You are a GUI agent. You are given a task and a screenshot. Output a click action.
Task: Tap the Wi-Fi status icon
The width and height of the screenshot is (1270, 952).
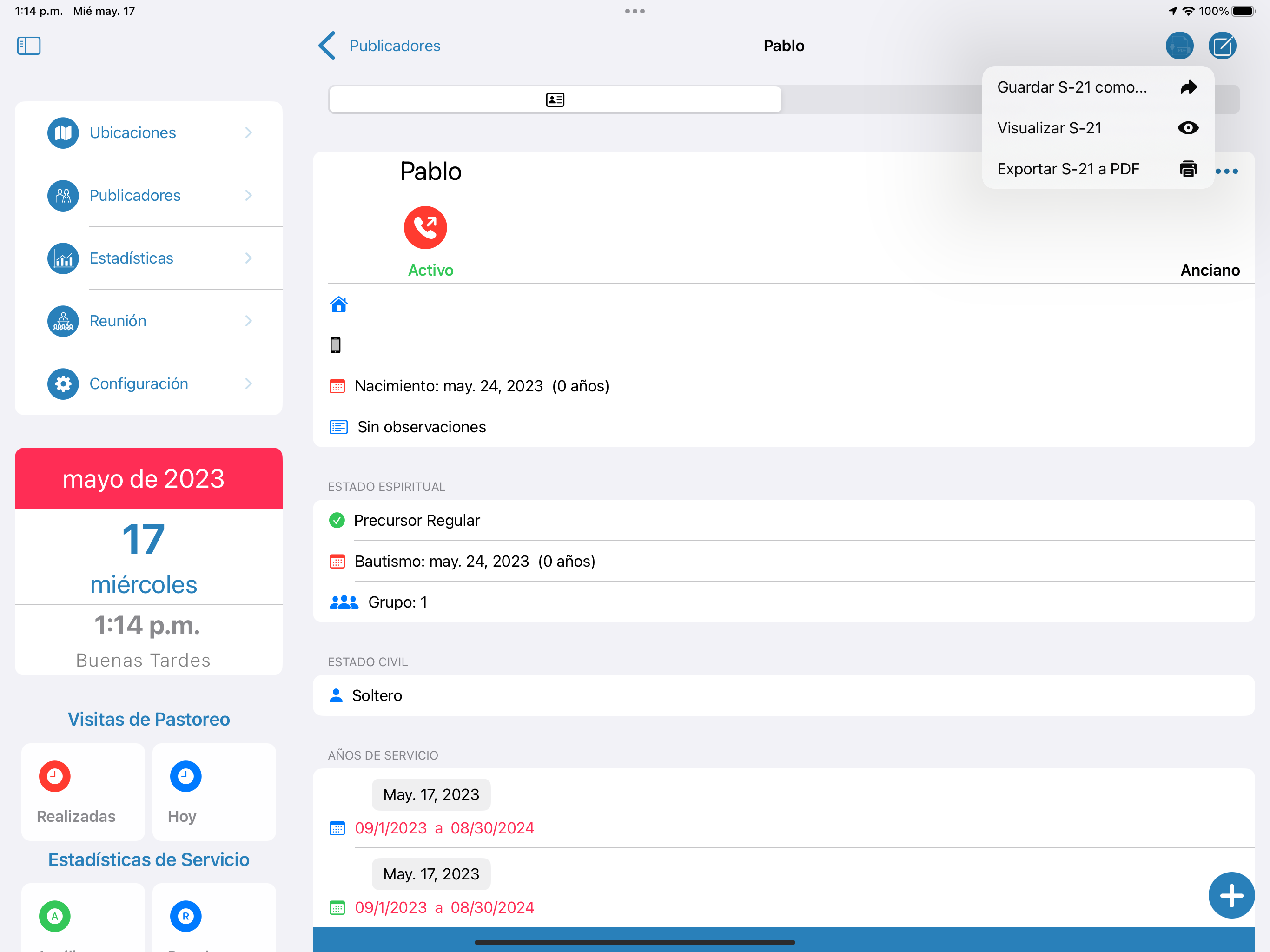(1189, 11)
